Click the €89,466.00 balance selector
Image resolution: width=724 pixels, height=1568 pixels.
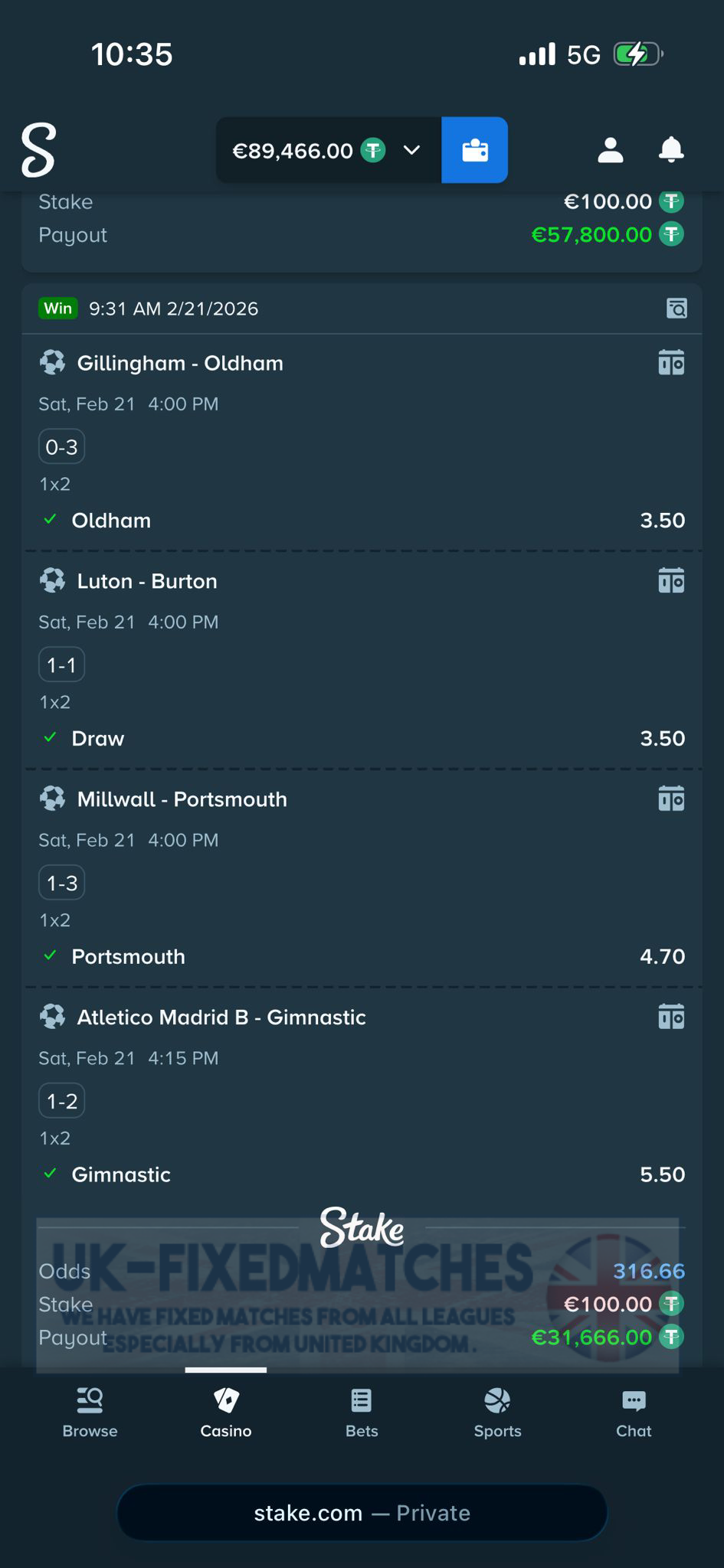click(x=293, y=151)
